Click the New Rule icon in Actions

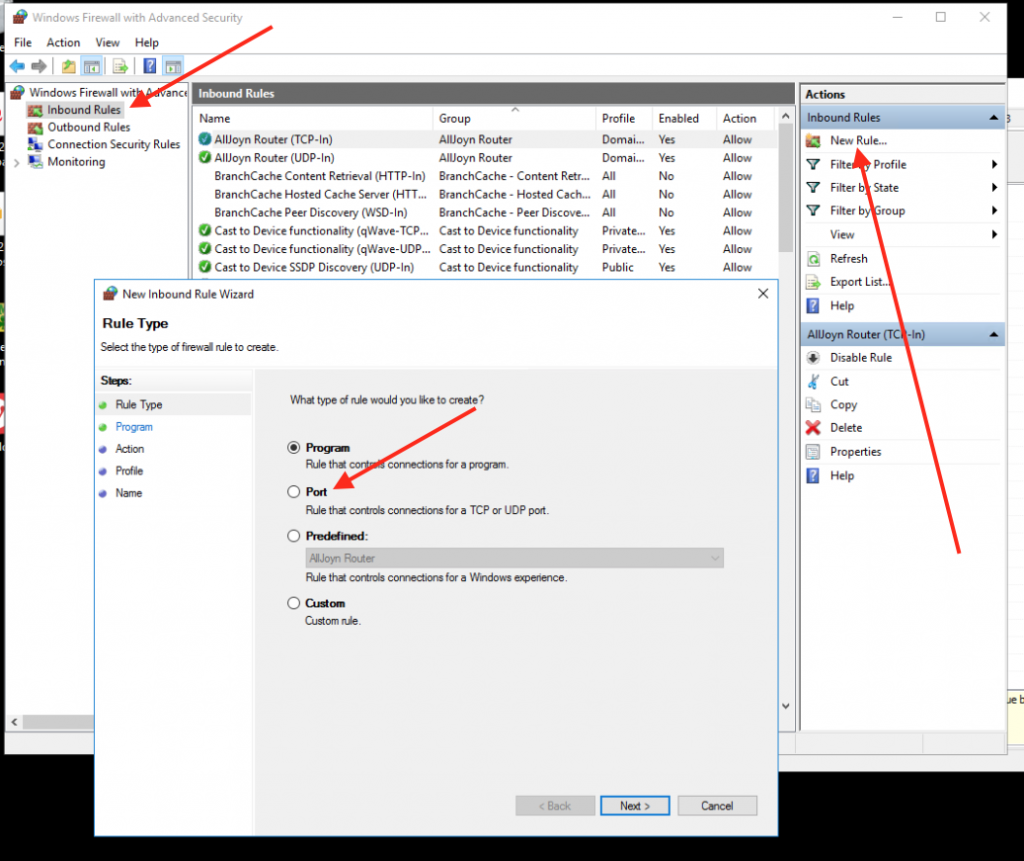click(x=813, y=141)
